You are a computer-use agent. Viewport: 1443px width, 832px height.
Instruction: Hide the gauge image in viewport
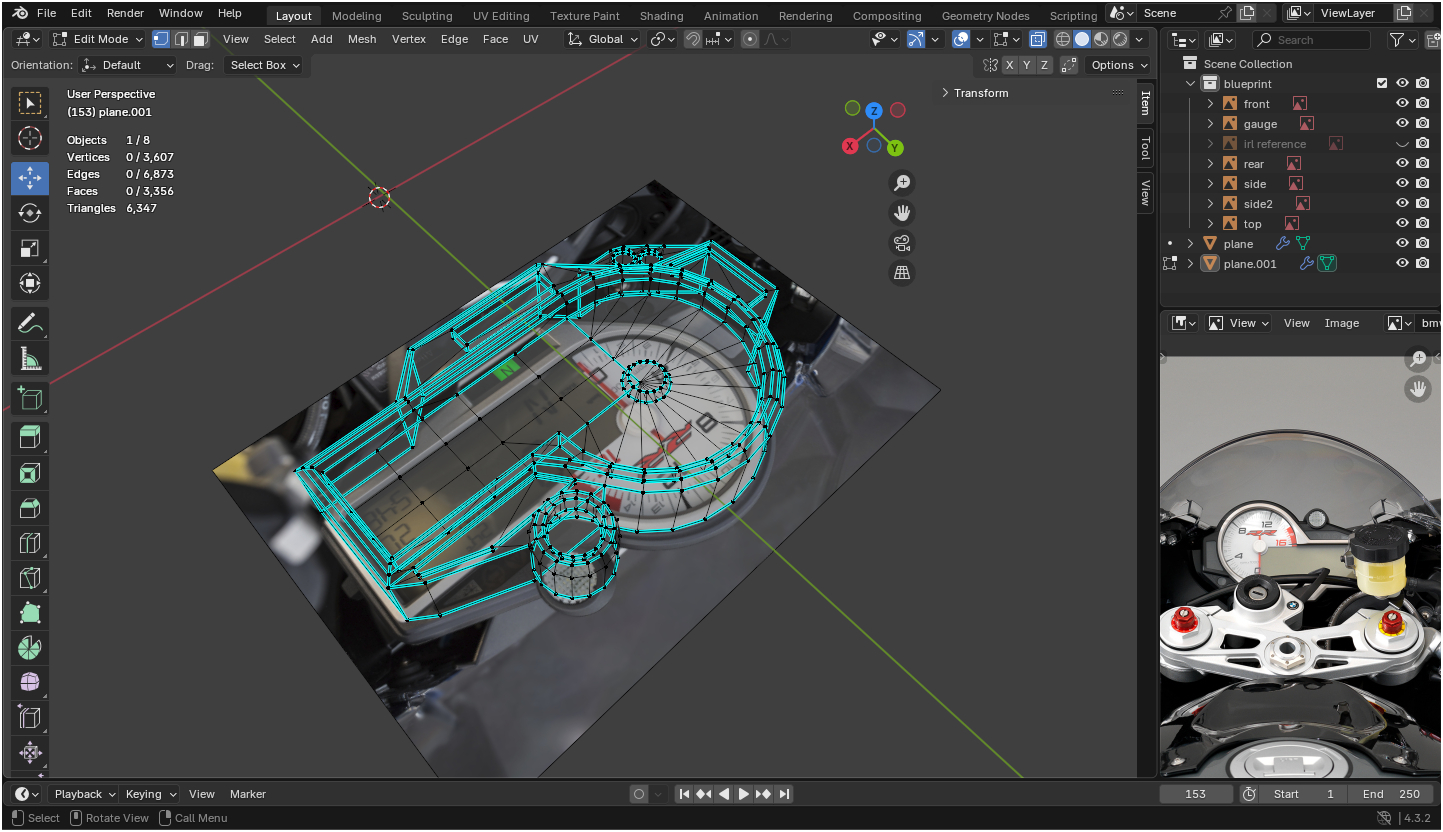pyautogui.click(x=1402, y=124)
